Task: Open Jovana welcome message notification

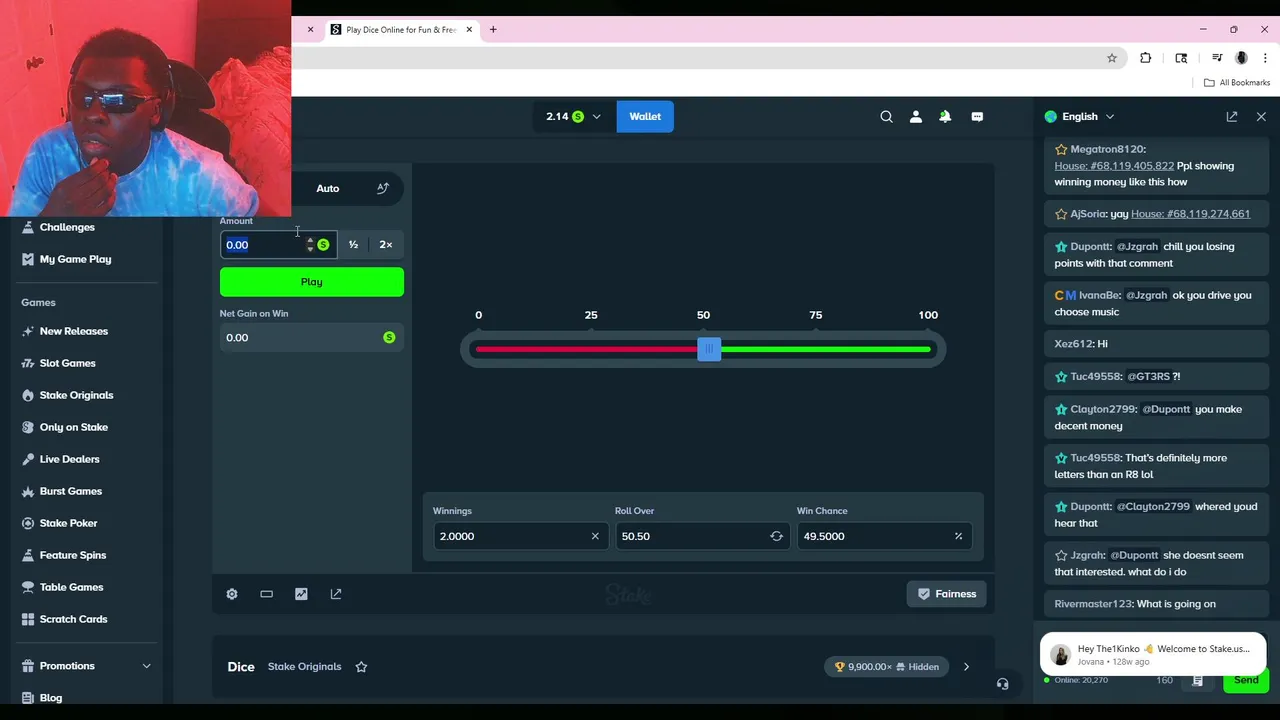Action: [x=1153, y=655]
